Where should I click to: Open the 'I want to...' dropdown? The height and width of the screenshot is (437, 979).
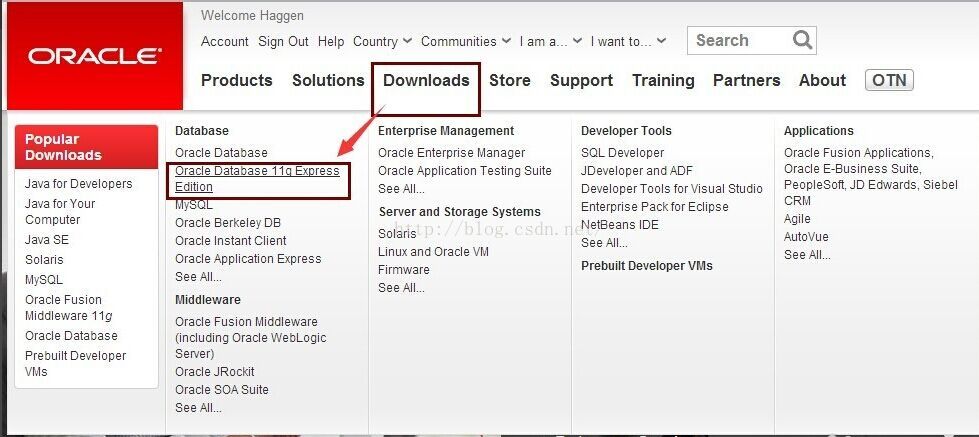pos(628,41)
